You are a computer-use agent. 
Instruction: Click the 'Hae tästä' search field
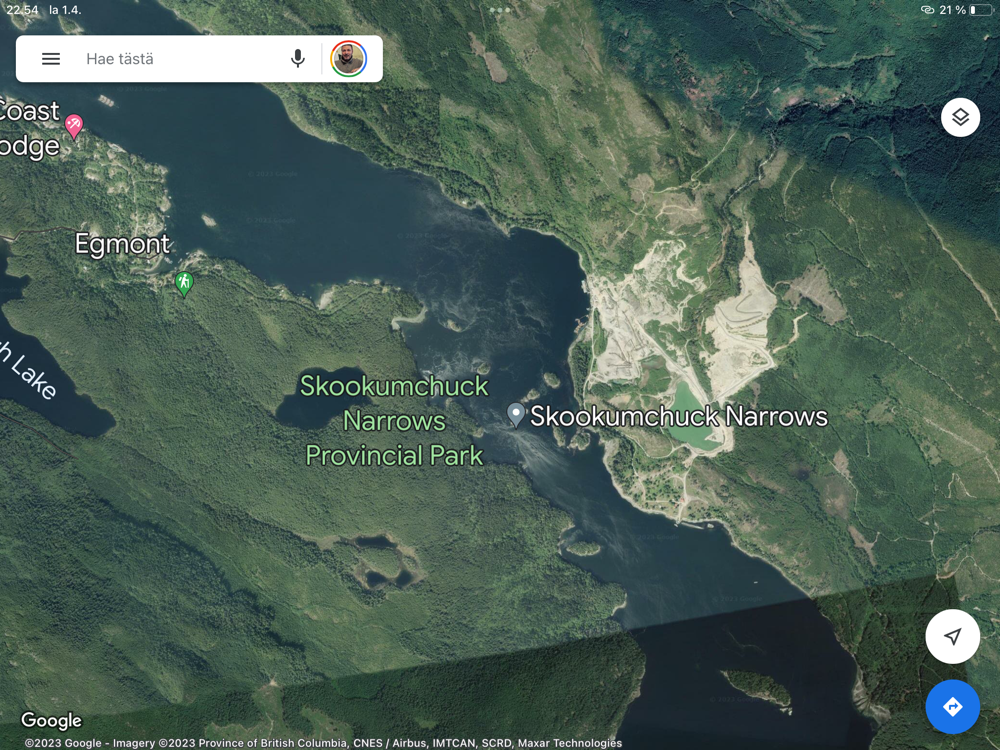(180, 59)
